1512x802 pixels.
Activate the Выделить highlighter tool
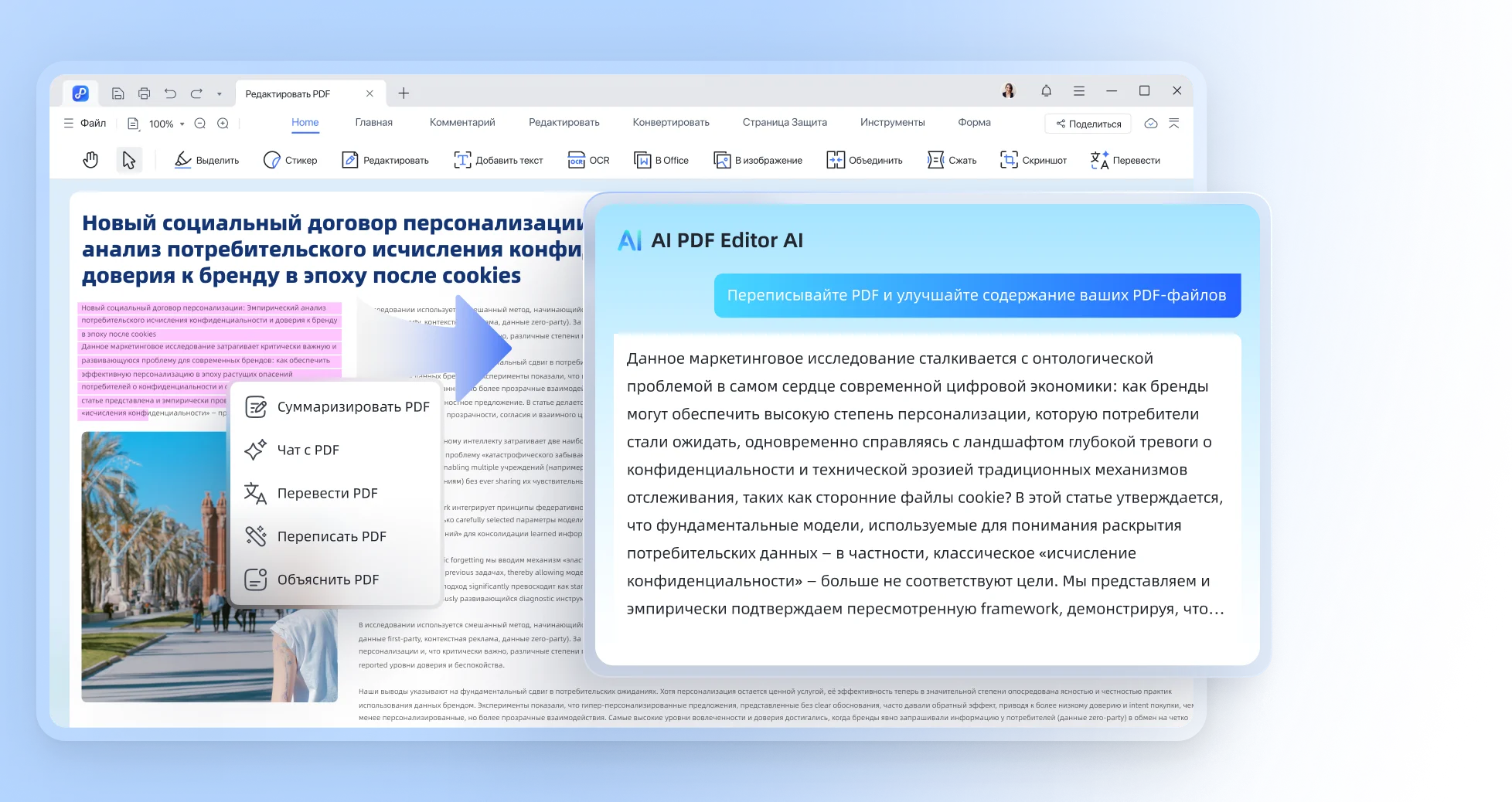tap(207, 160)
